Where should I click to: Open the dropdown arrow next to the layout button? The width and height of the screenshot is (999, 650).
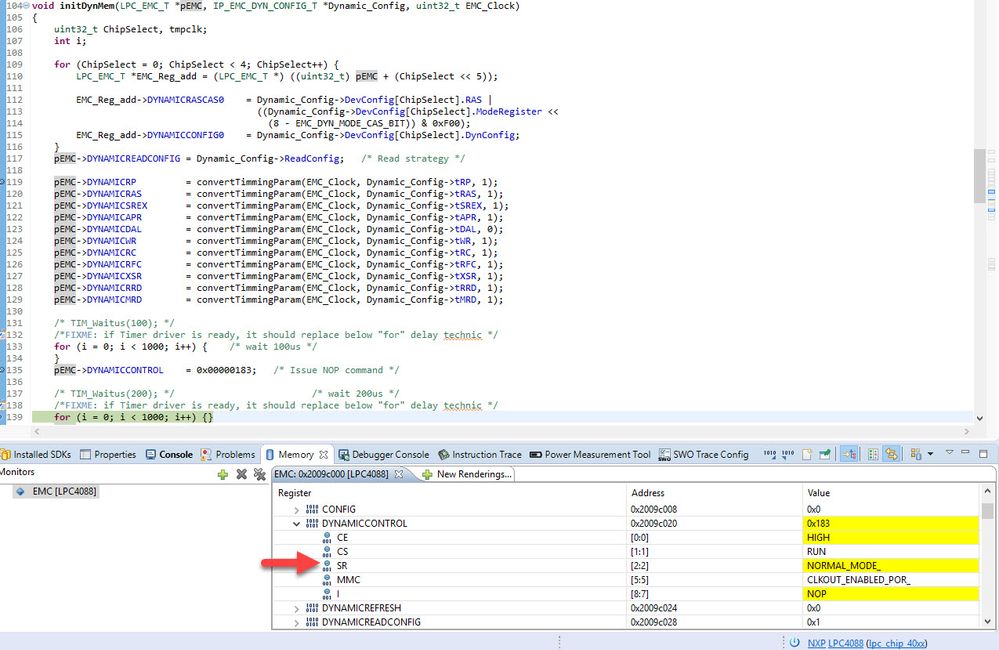click(x=930, y=454)
